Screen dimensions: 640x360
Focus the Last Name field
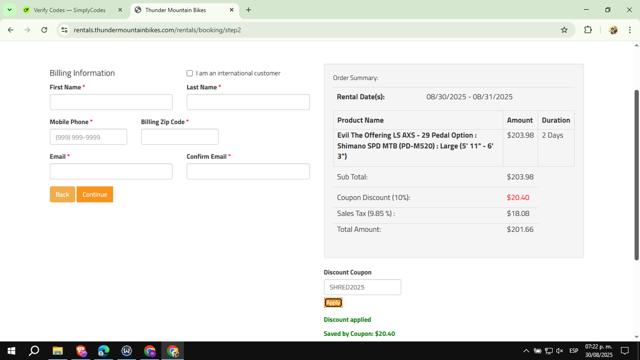tap(248, 102)
